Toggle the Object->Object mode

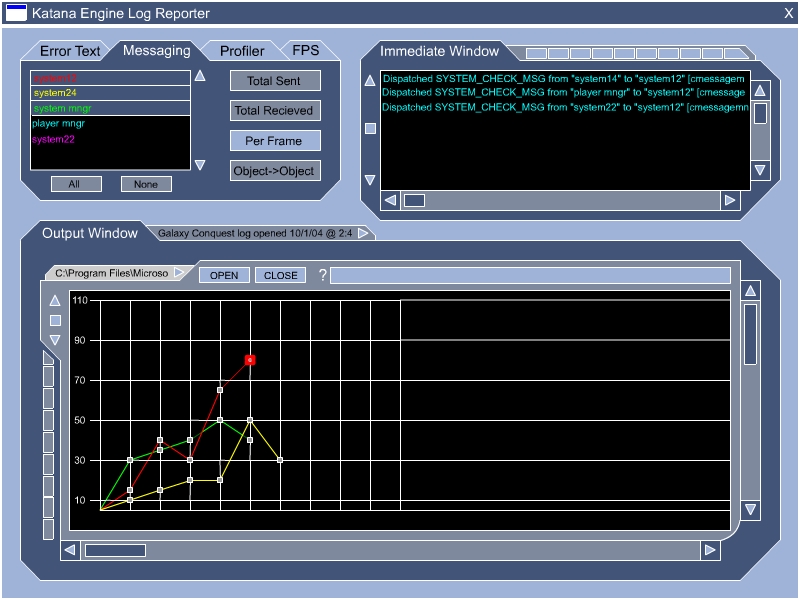point(275,171)
